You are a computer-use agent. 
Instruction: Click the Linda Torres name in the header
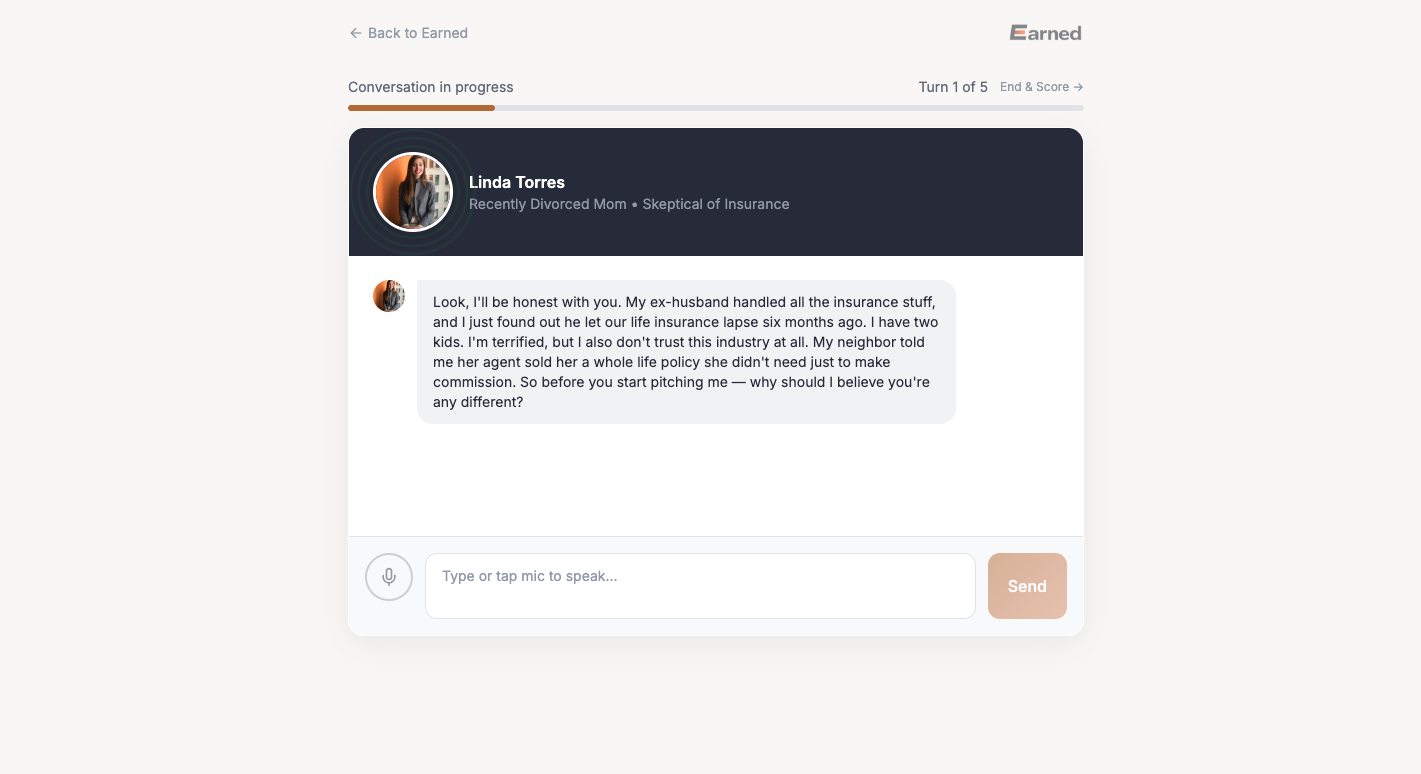(516, 182)
